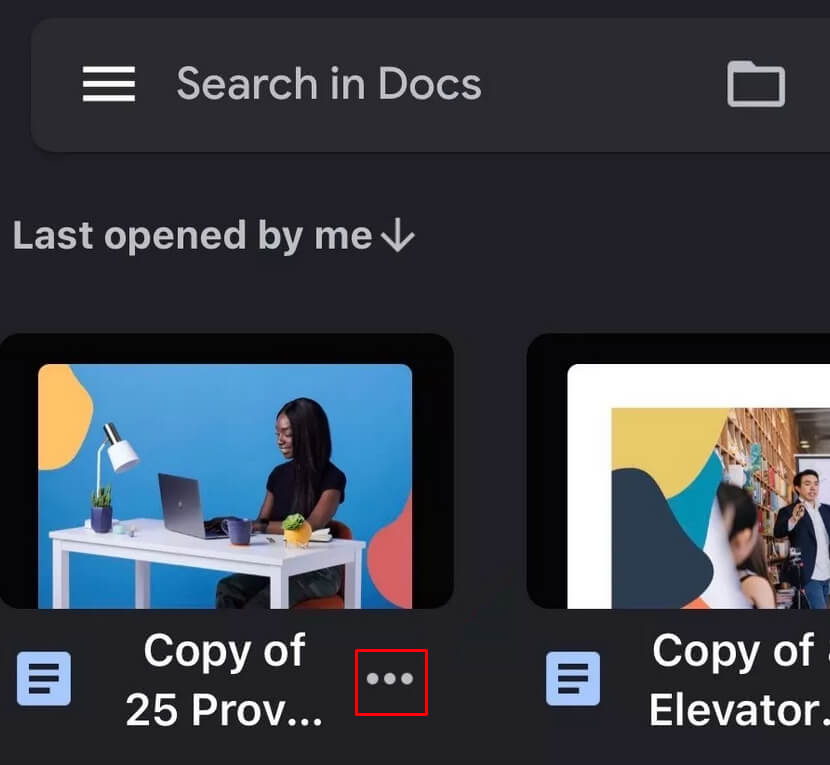830x765 pixels.
Task: Open the hamburger navigation menu
Action: pyautogui.click(x=109, y=84)
